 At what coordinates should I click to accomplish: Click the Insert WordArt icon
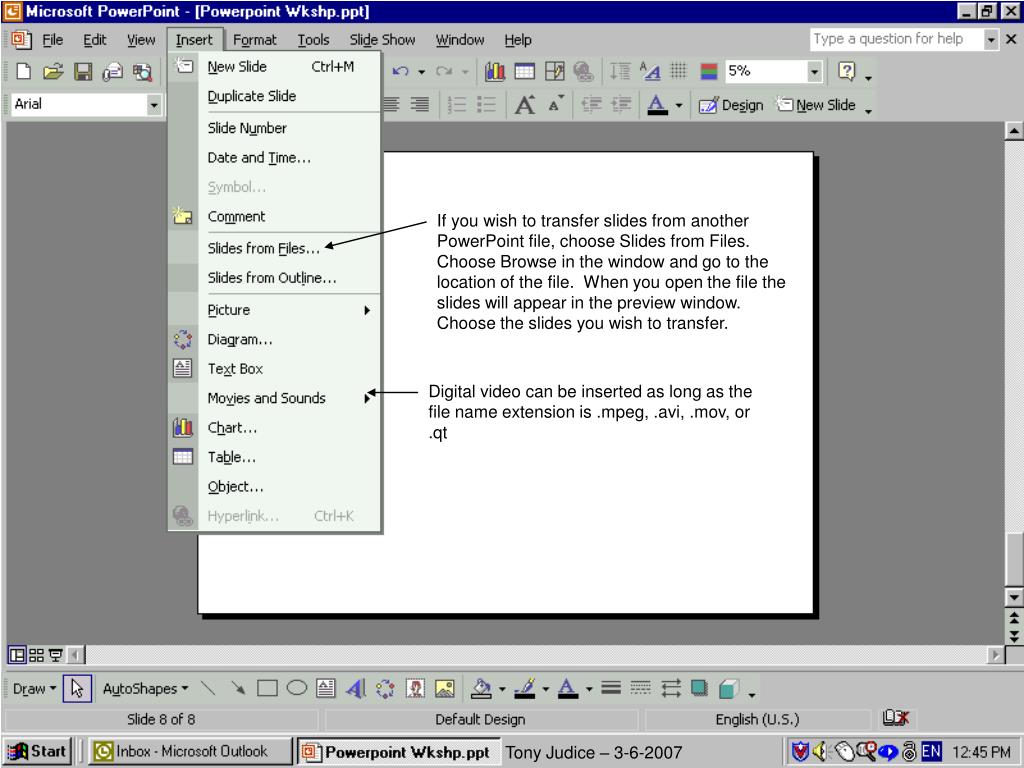click(x=356, y=688)
